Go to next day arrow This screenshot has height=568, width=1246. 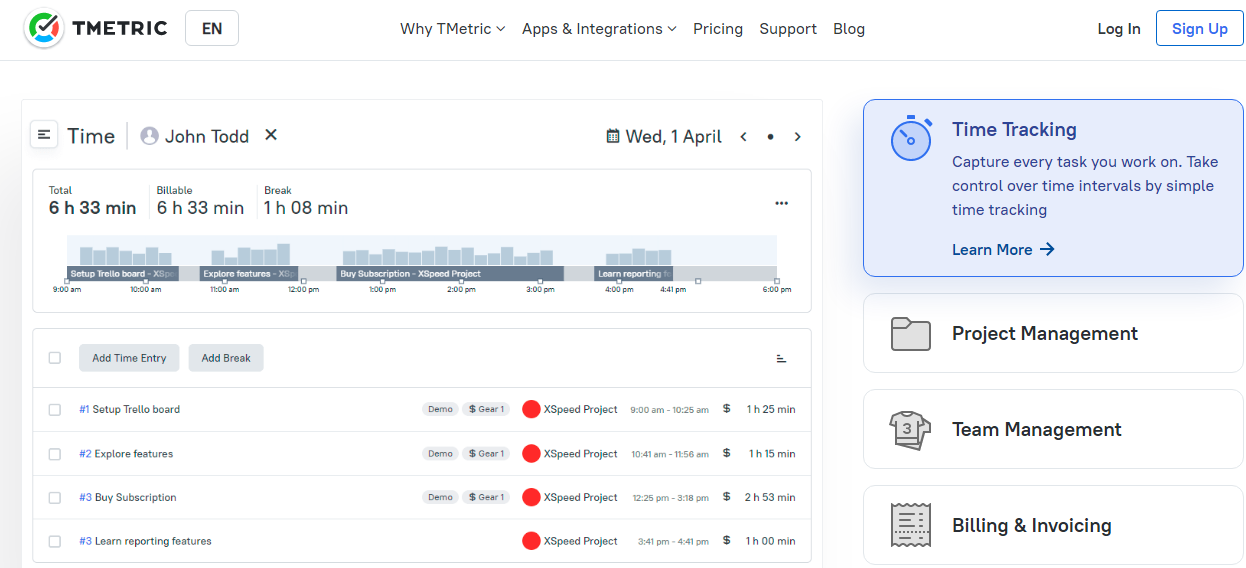(x=797, y=137)
